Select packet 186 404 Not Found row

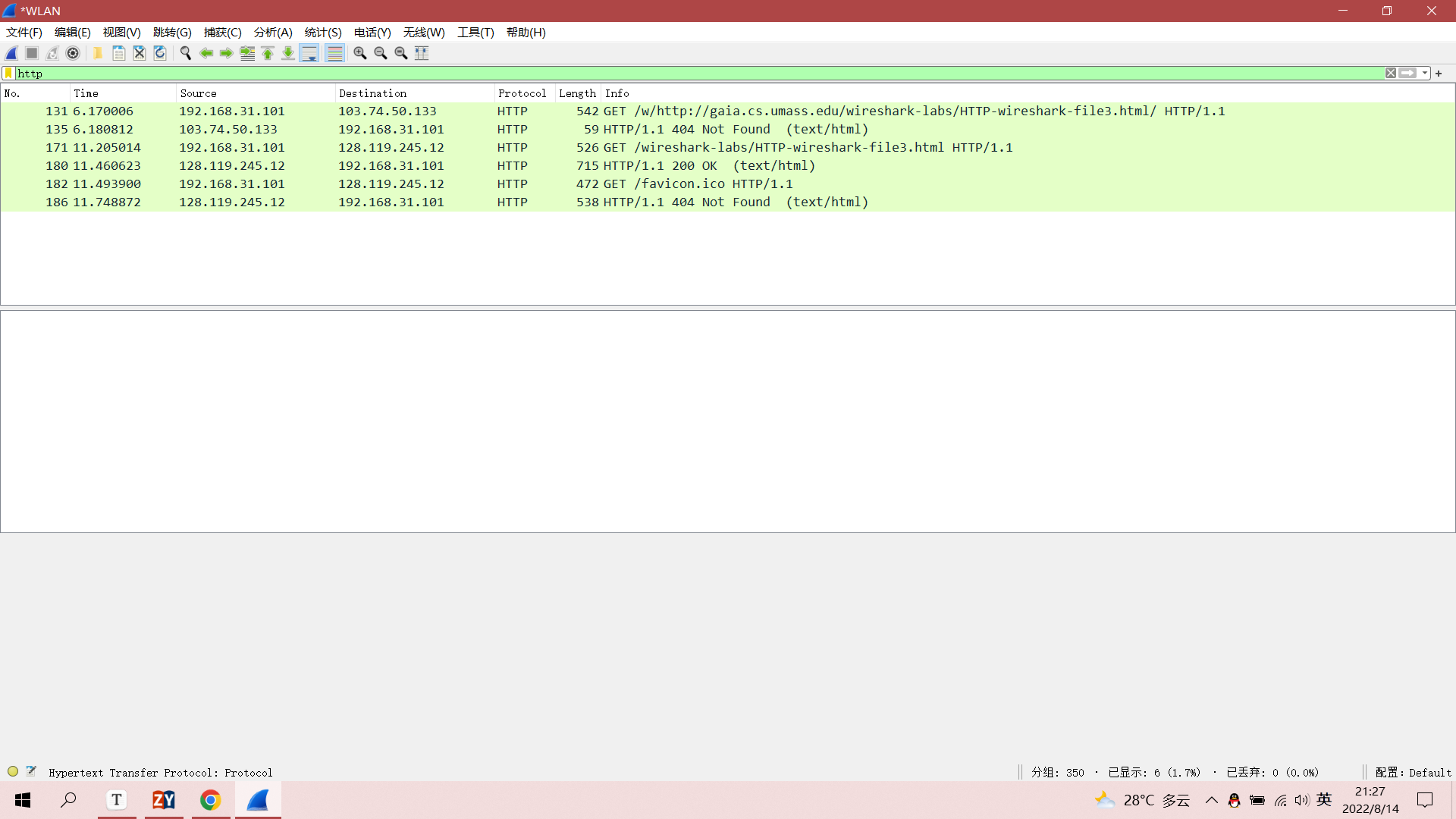click(728, 202)
